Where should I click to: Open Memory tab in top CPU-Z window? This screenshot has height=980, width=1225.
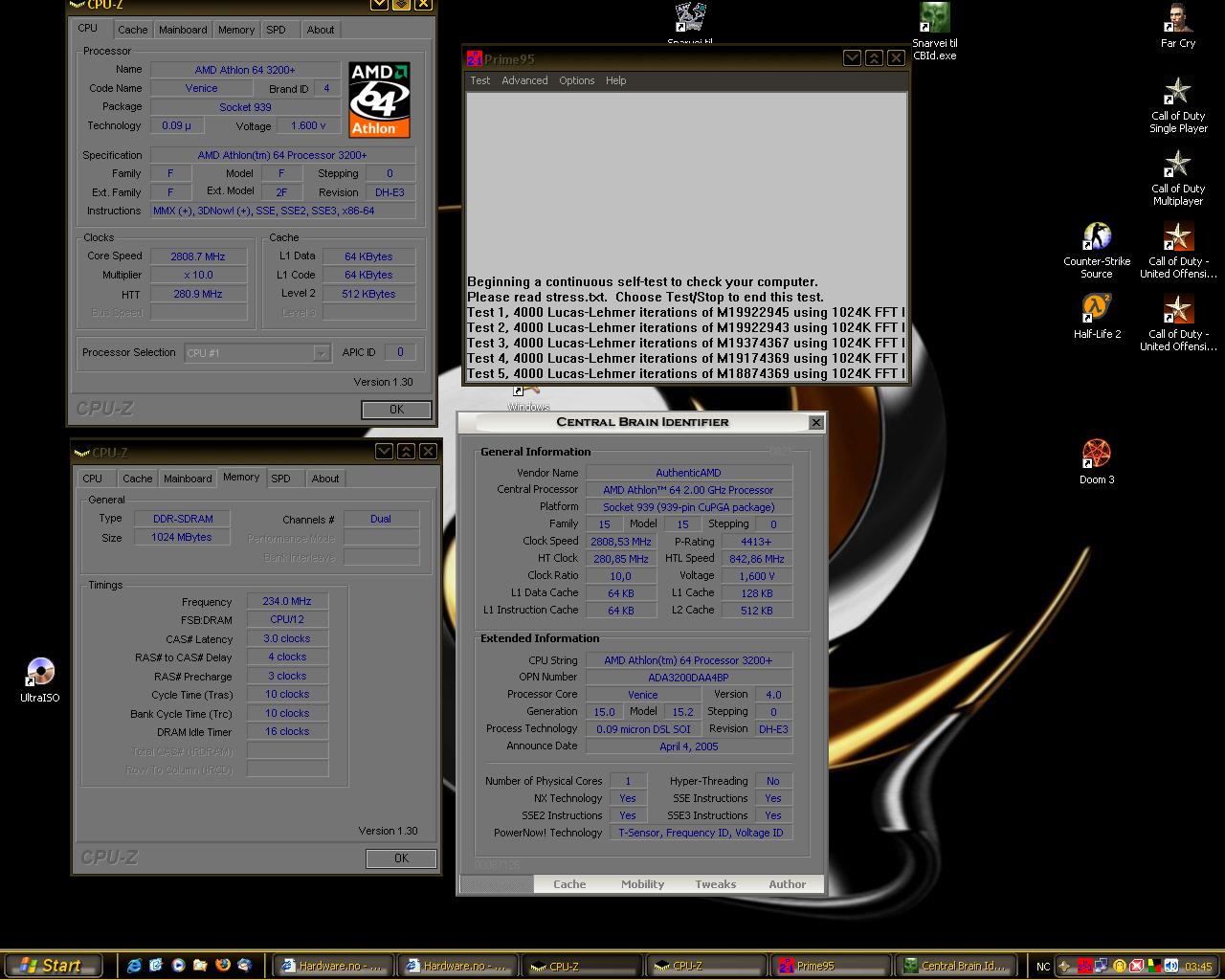coord(236,30)
